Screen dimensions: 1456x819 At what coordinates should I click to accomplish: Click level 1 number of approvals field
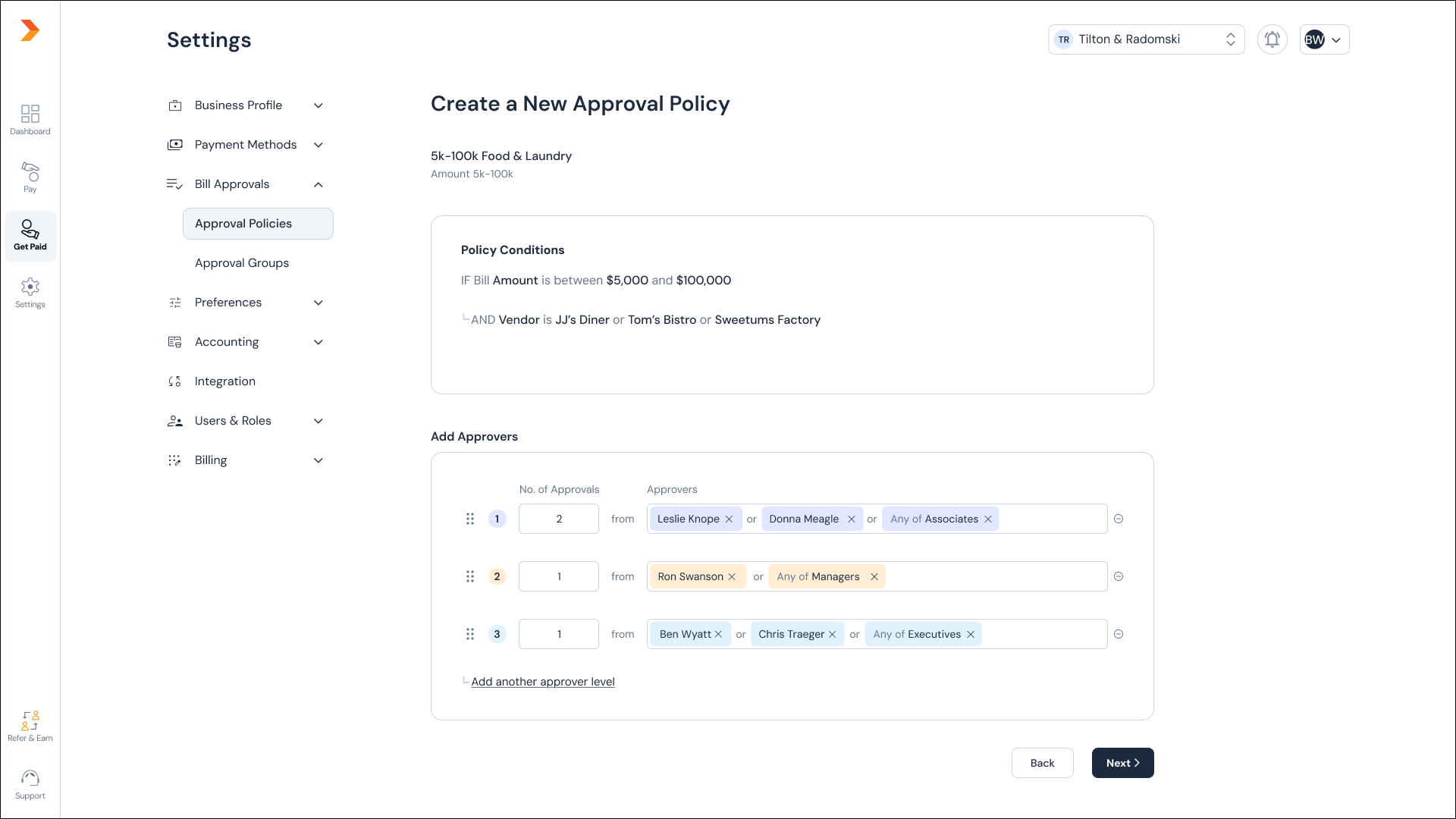pyautogui.click(x=559, y=519)
